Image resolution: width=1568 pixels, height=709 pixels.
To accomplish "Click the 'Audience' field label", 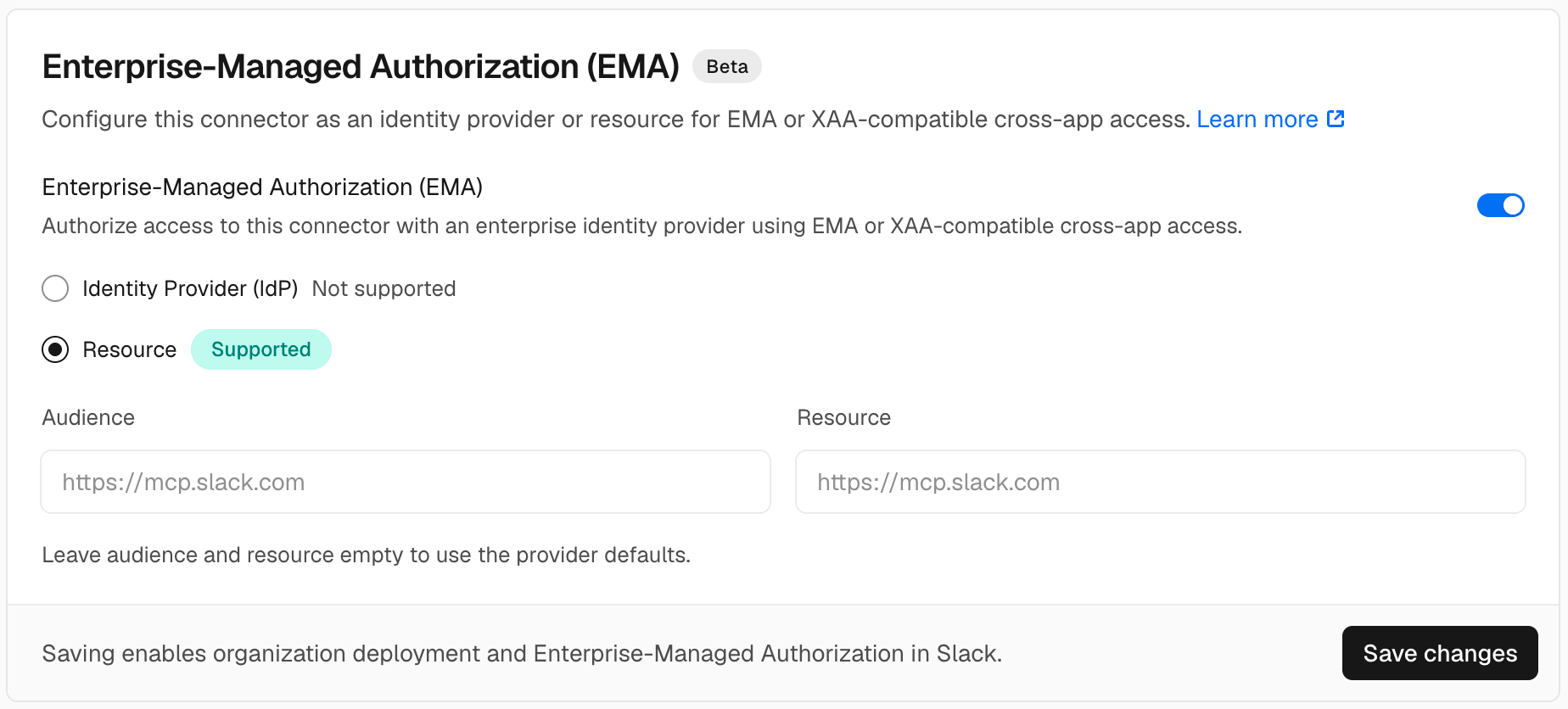I will click(88, 417).
